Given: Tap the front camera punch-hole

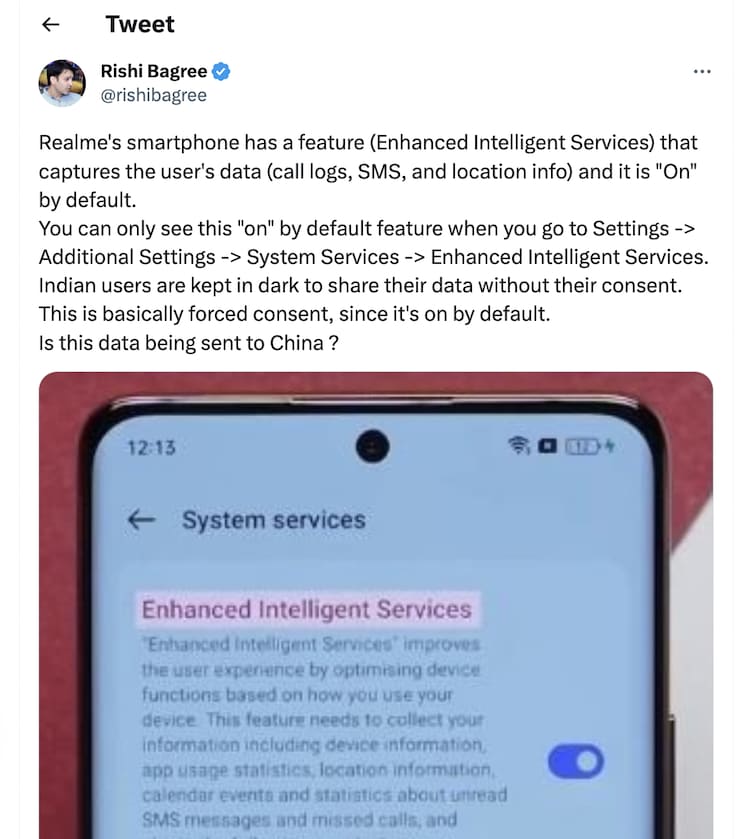Looking at the screenshot, I should [x=373, y=446].
